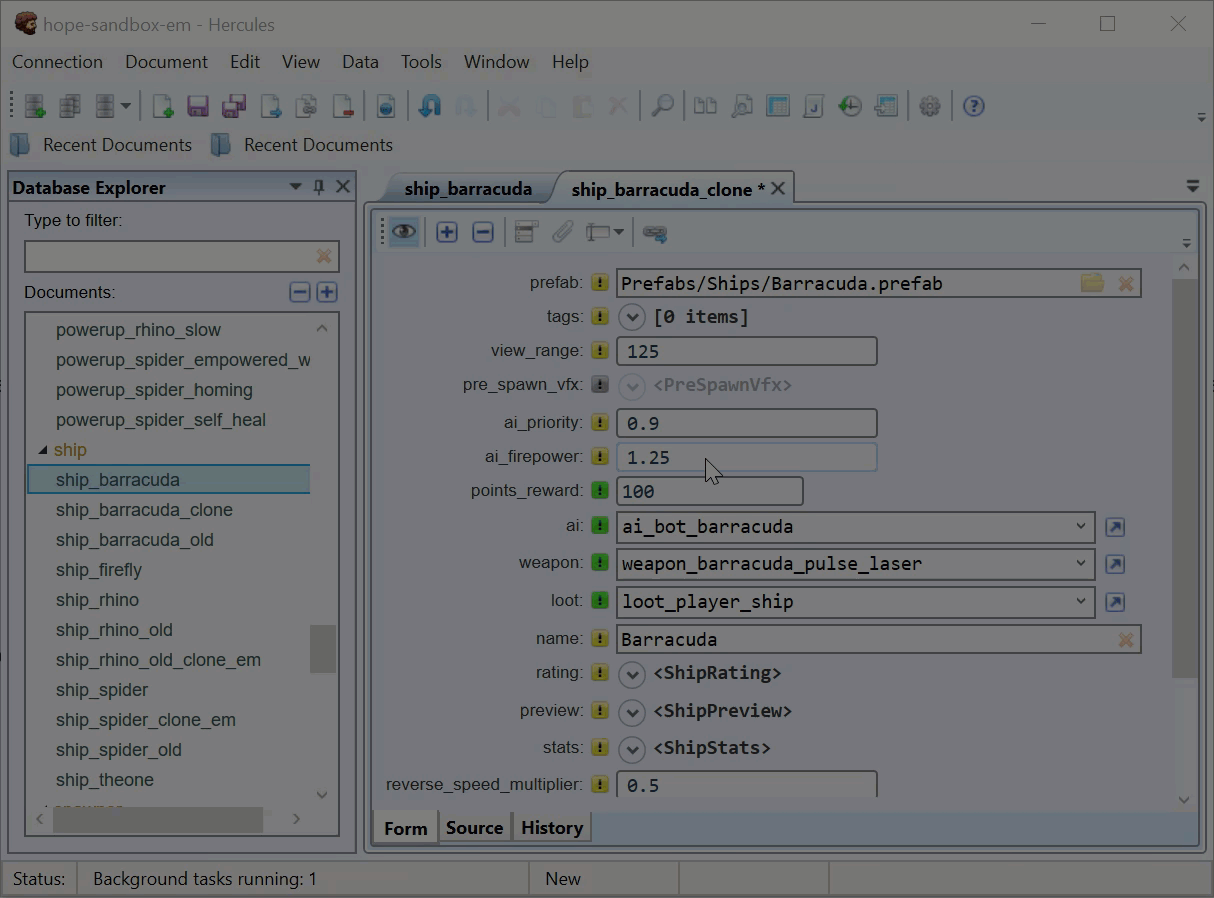This screenshot has width=1214, height=898.
Task: Click the documents tree horizontal scrollbar
Action: click(x=158, y=820)
